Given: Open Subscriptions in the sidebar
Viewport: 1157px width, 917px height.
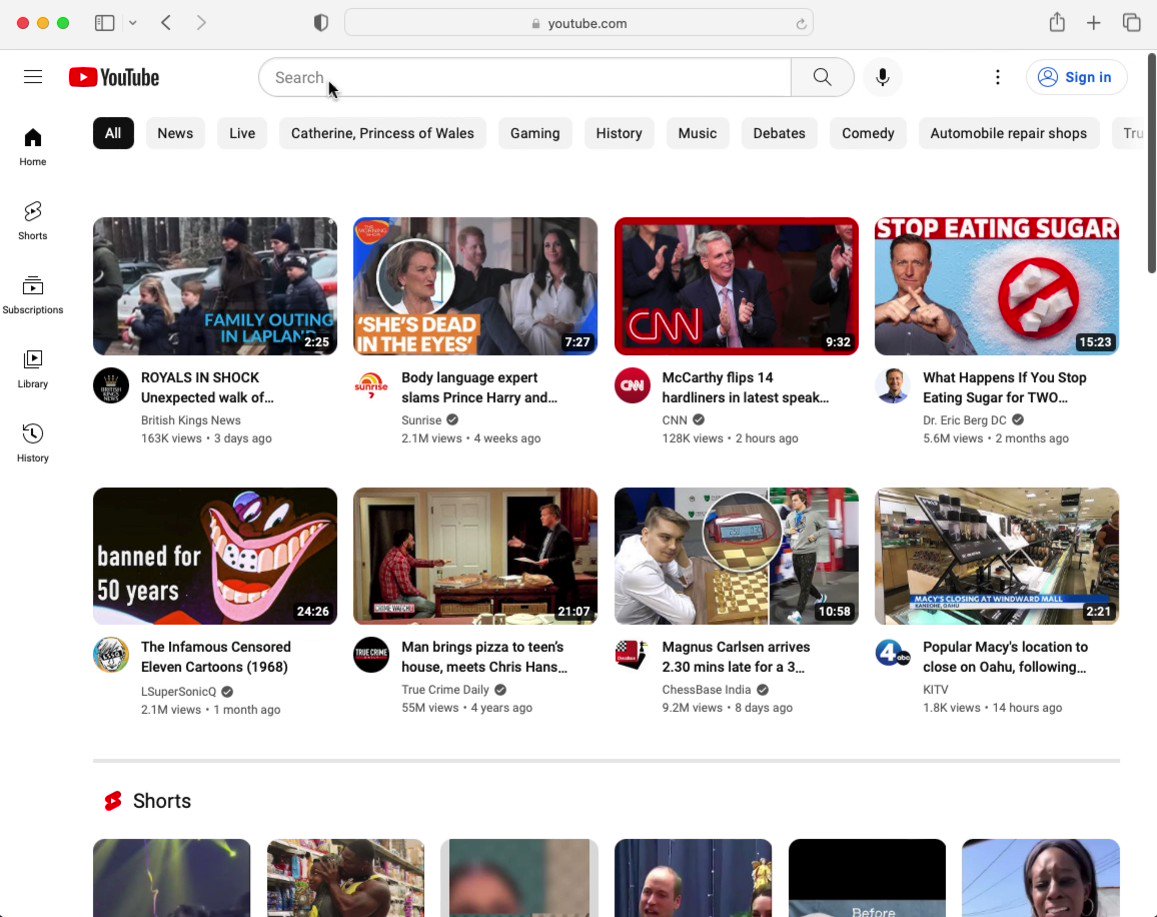Looking at the screenshot, I should 32,295.
